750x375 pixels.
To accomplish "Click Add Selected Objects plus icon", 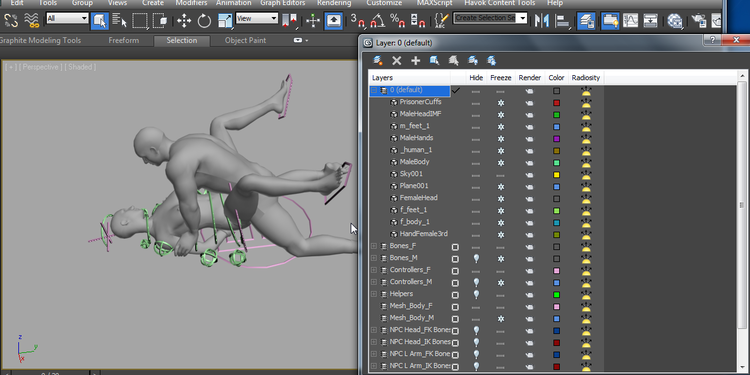I will tap(415, 61).
